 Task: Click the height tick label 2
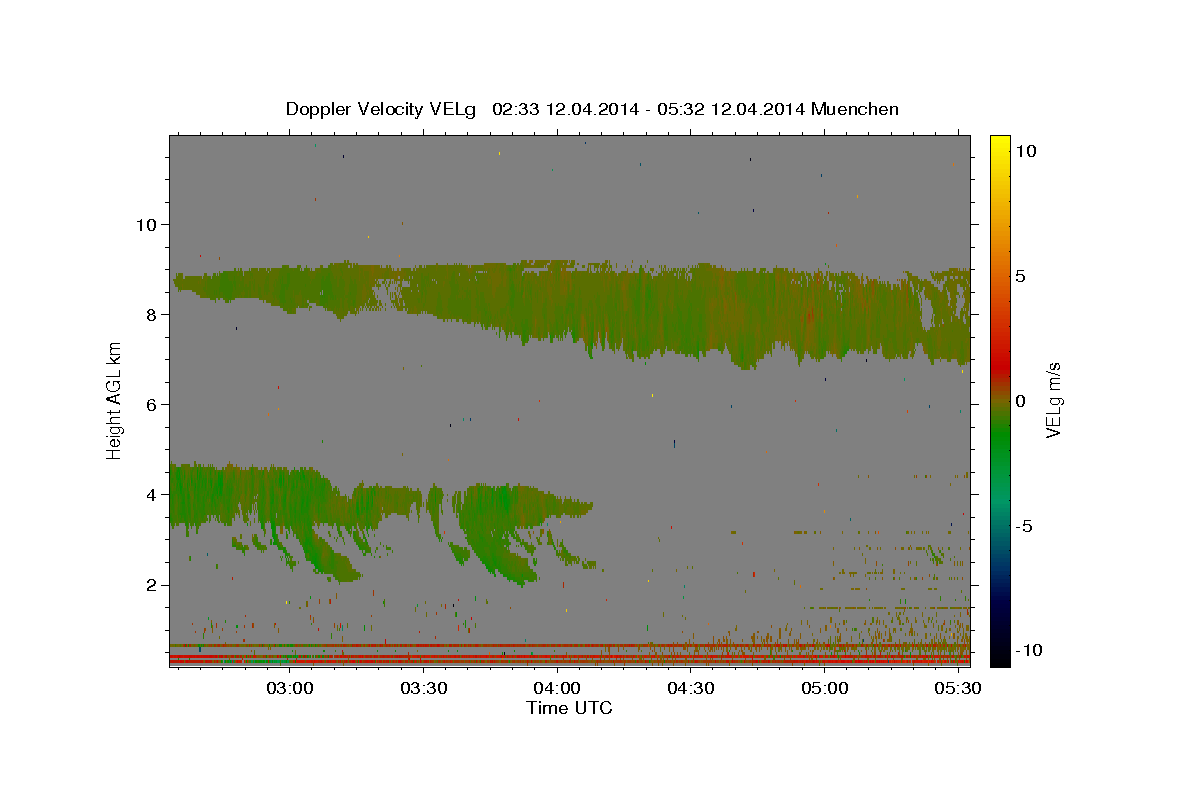(x=150, y=585)
